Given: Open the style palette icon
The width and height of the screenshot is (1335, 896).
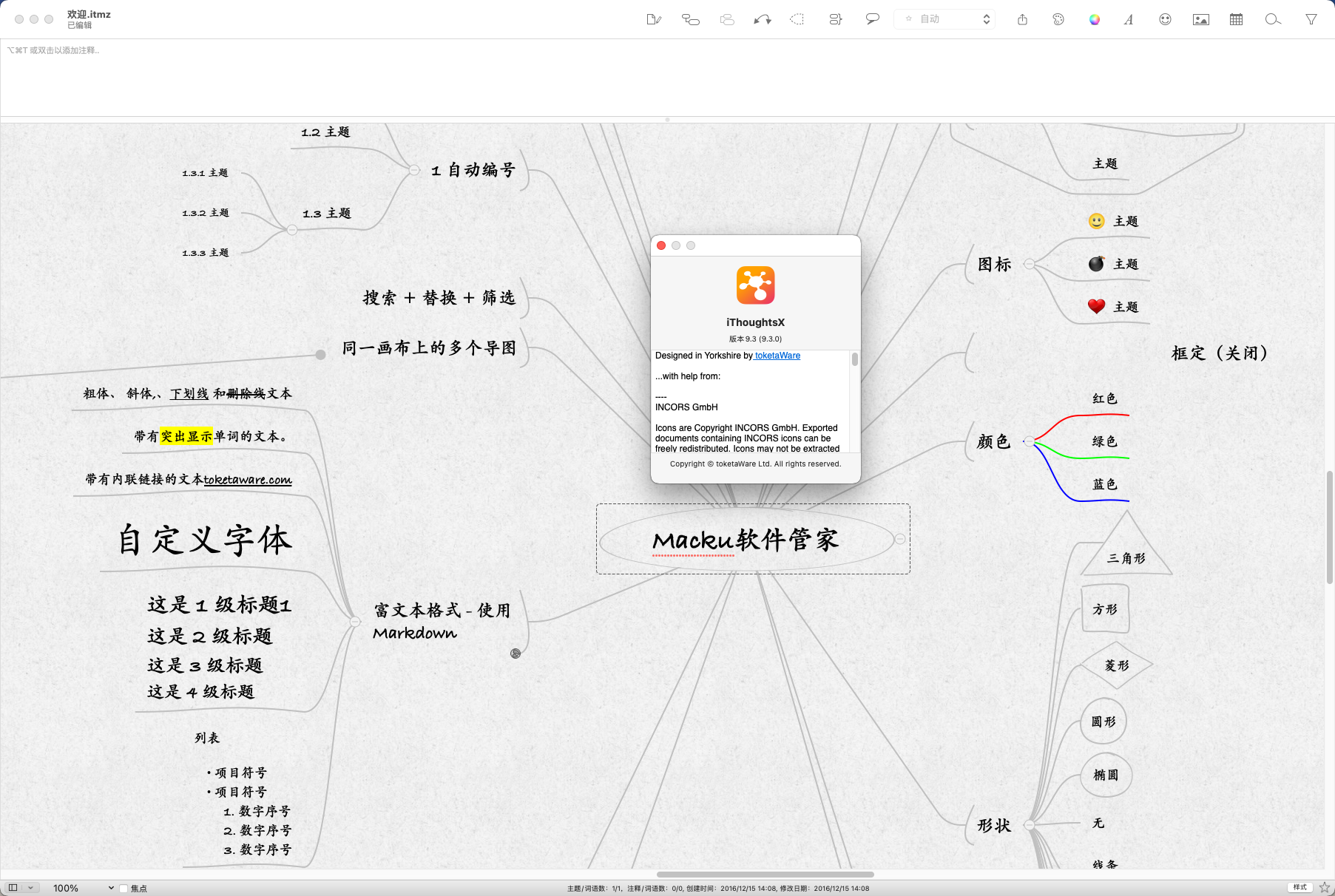Looking at the screenshot, I should 1058,19.
